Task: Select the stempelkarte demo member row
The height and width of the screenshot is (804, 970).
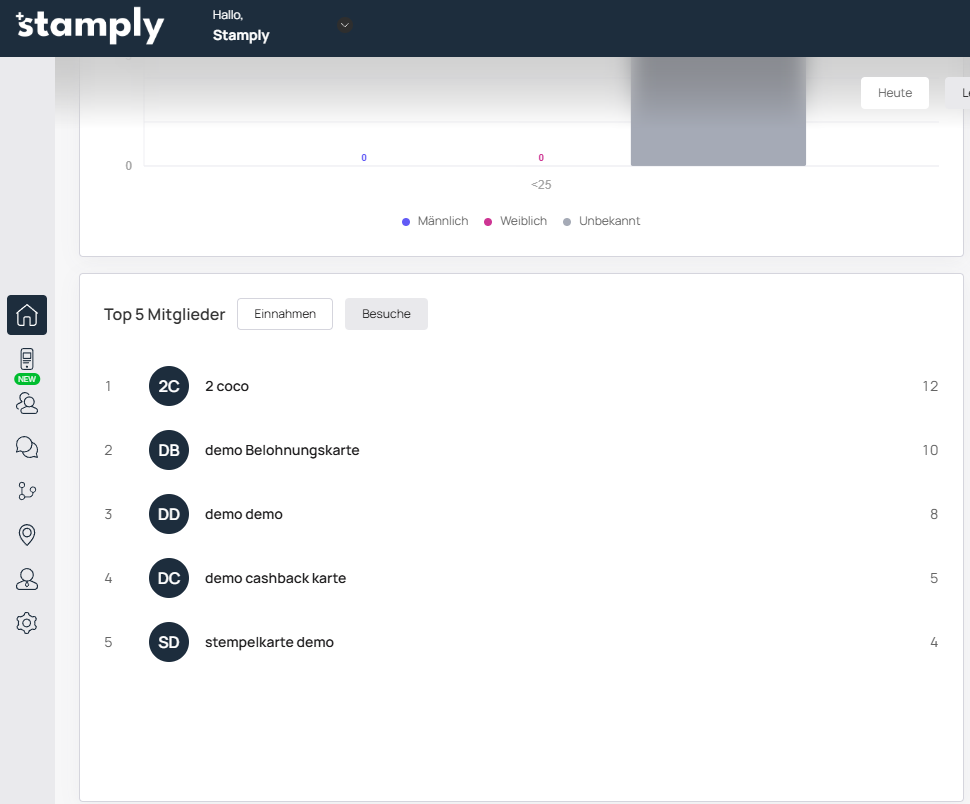Action: click(269, 642)
